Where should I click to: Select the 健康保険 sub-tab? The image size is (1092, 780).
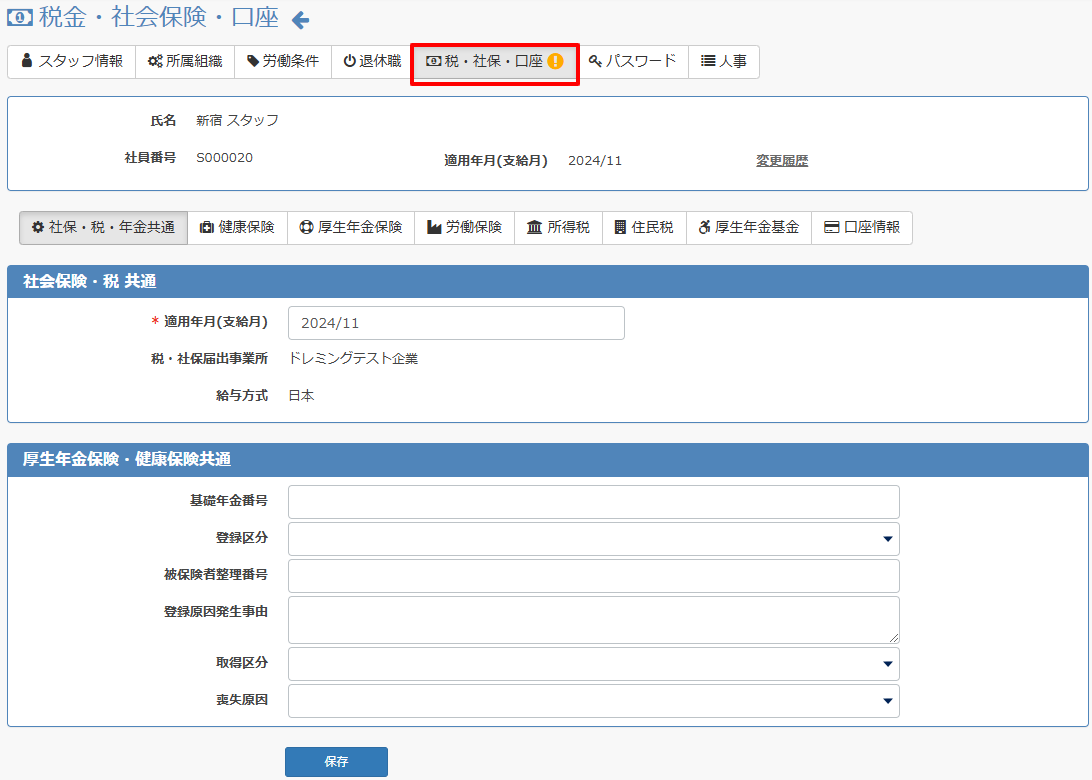(x=237, y=227)
